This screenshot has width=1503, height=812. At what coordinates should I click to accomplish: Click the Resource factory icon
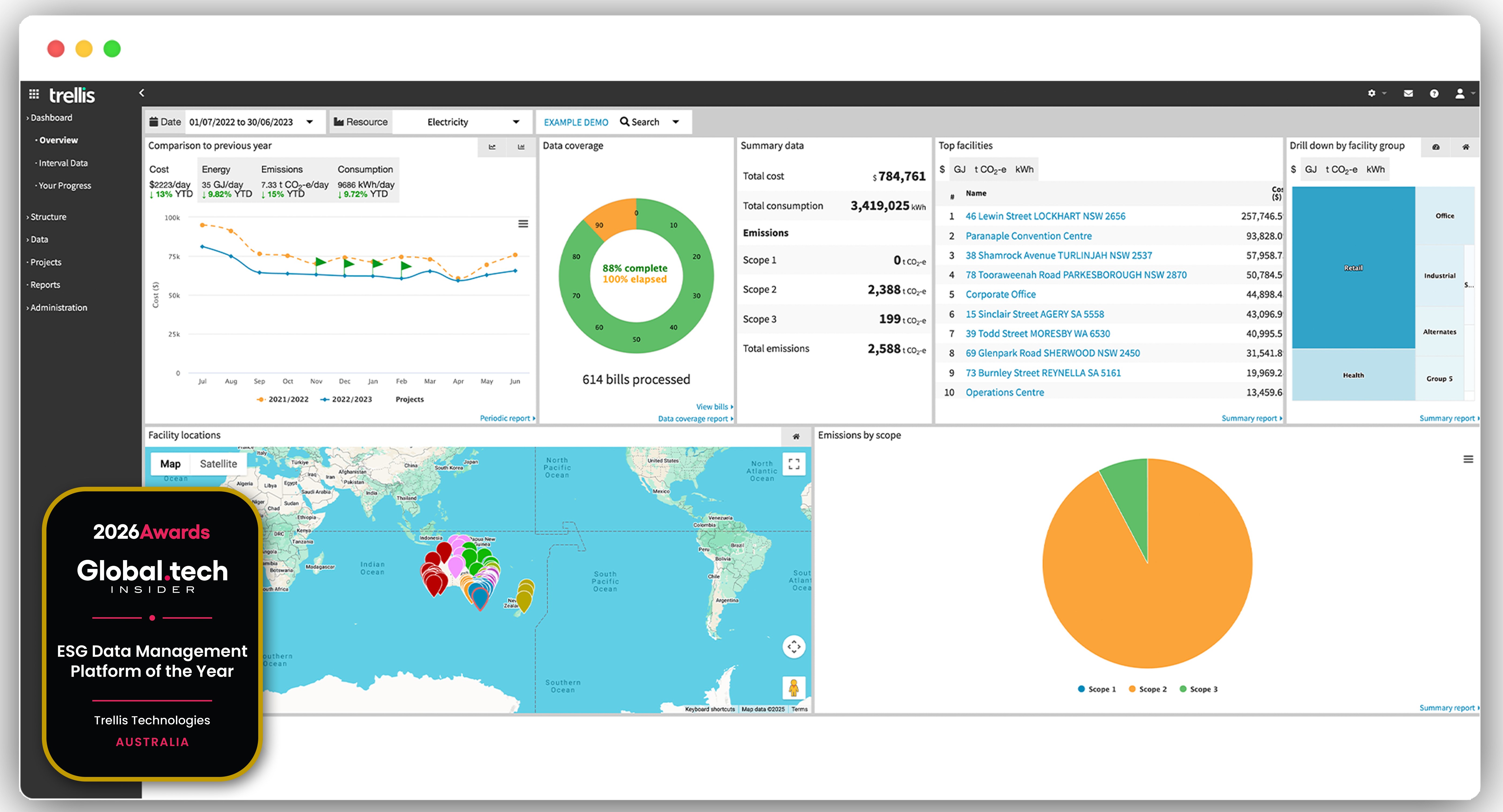(338, 122)
